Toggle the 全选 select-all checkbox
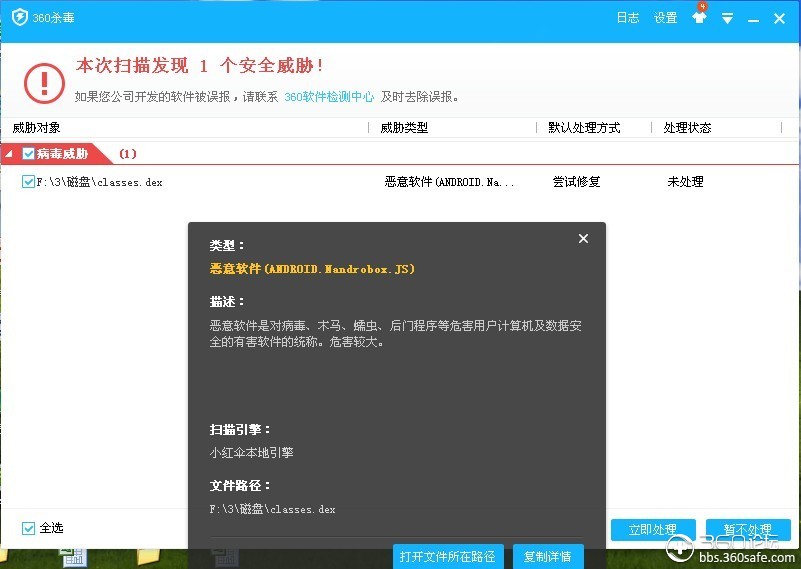The image size is (801, 569). point(28,528)
